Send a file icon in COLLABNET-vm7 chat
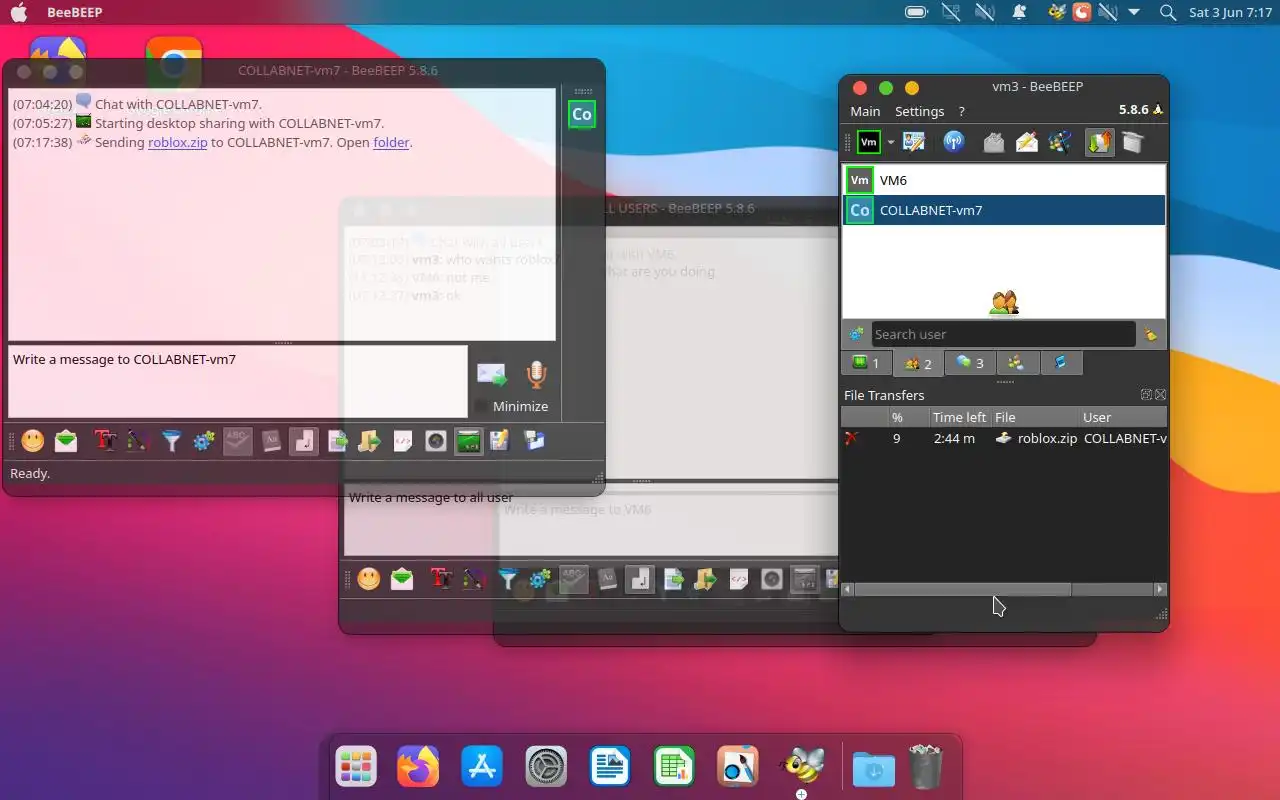This screenshot has width=1280, height=800. [x=338, y=441]
